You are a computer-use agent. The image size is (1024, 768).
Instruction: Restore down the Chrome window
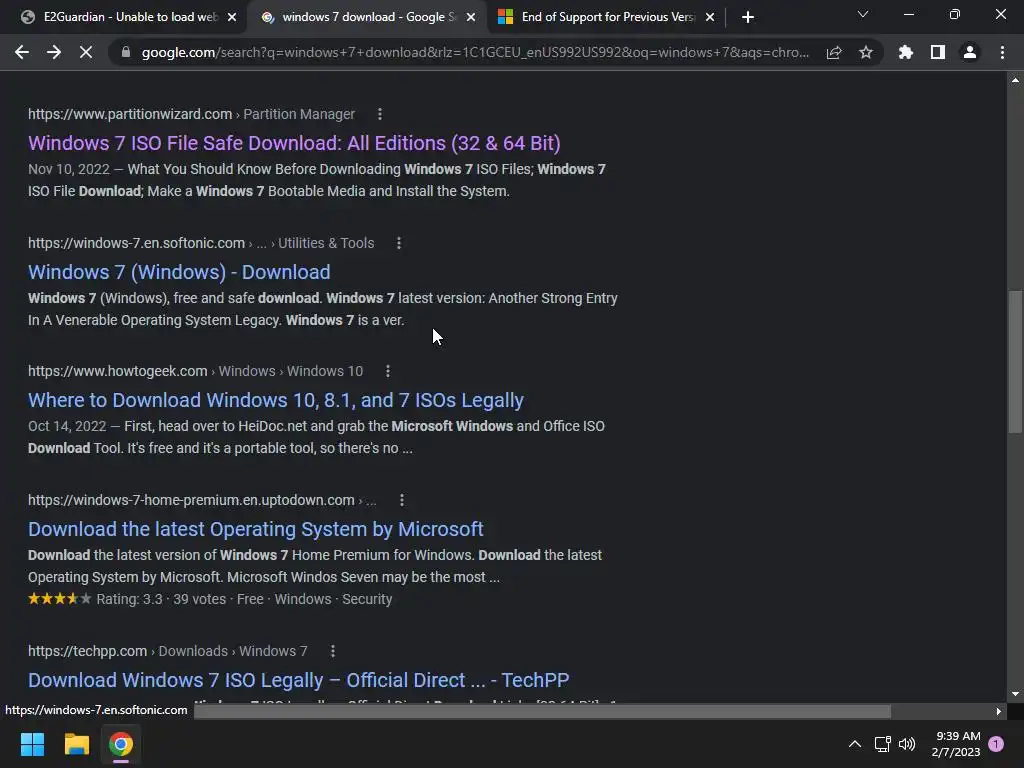point(955,14)
